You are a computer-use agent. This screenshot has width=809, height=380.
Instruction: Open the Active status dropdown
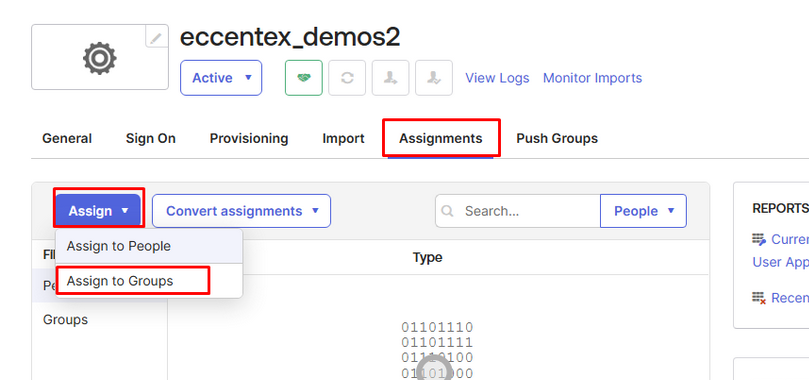tap(221, 78)
